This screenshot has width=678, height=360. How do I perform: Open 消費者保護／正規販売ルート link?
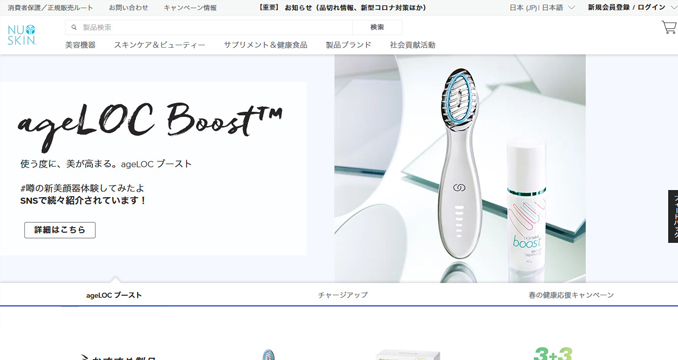[50, 8]
